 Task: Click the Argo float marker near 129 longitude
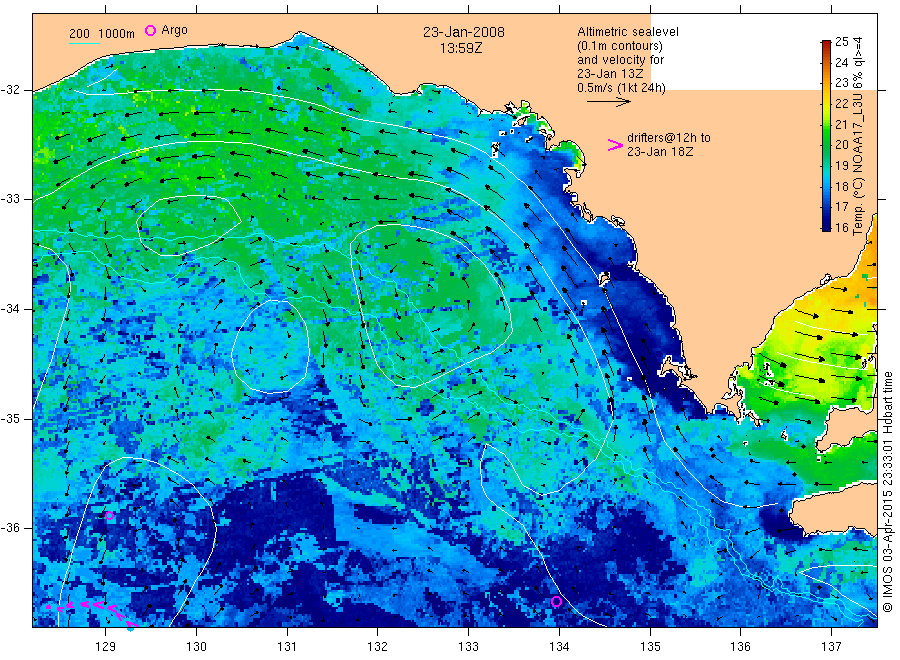pyautogui.click(x=110, y=515)
